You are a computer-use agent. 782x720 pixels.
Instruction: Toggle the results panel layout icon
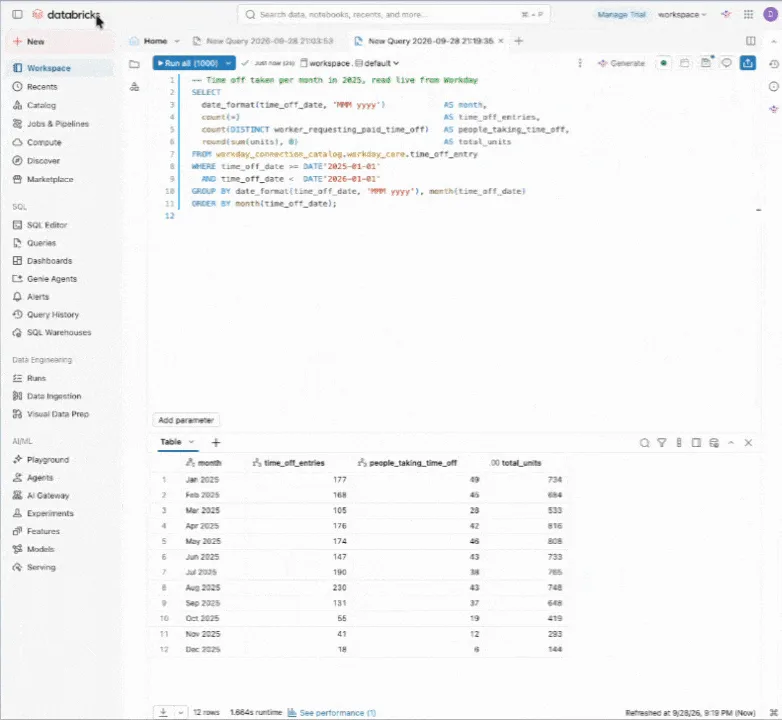[696, 443]
